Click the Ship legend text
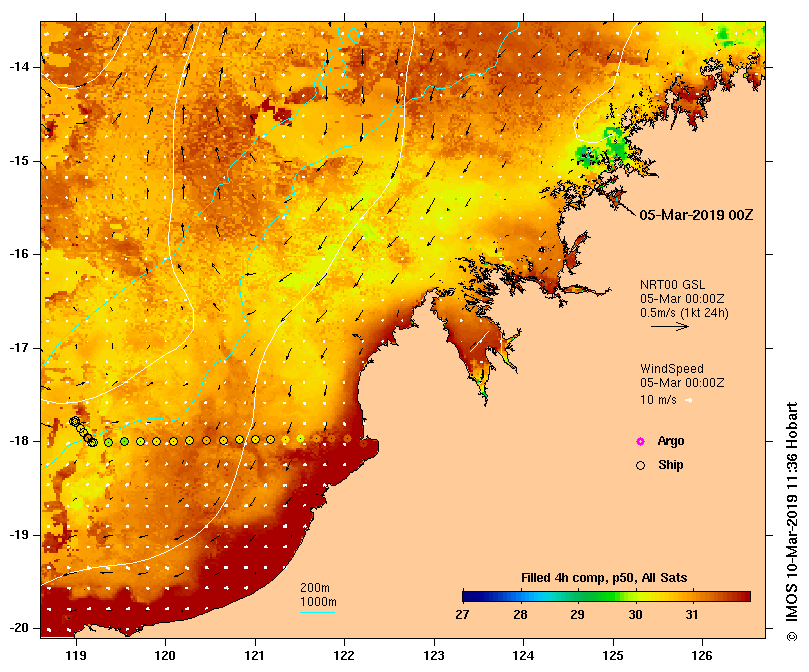This screenshot has height=672, width=809. 671,465
